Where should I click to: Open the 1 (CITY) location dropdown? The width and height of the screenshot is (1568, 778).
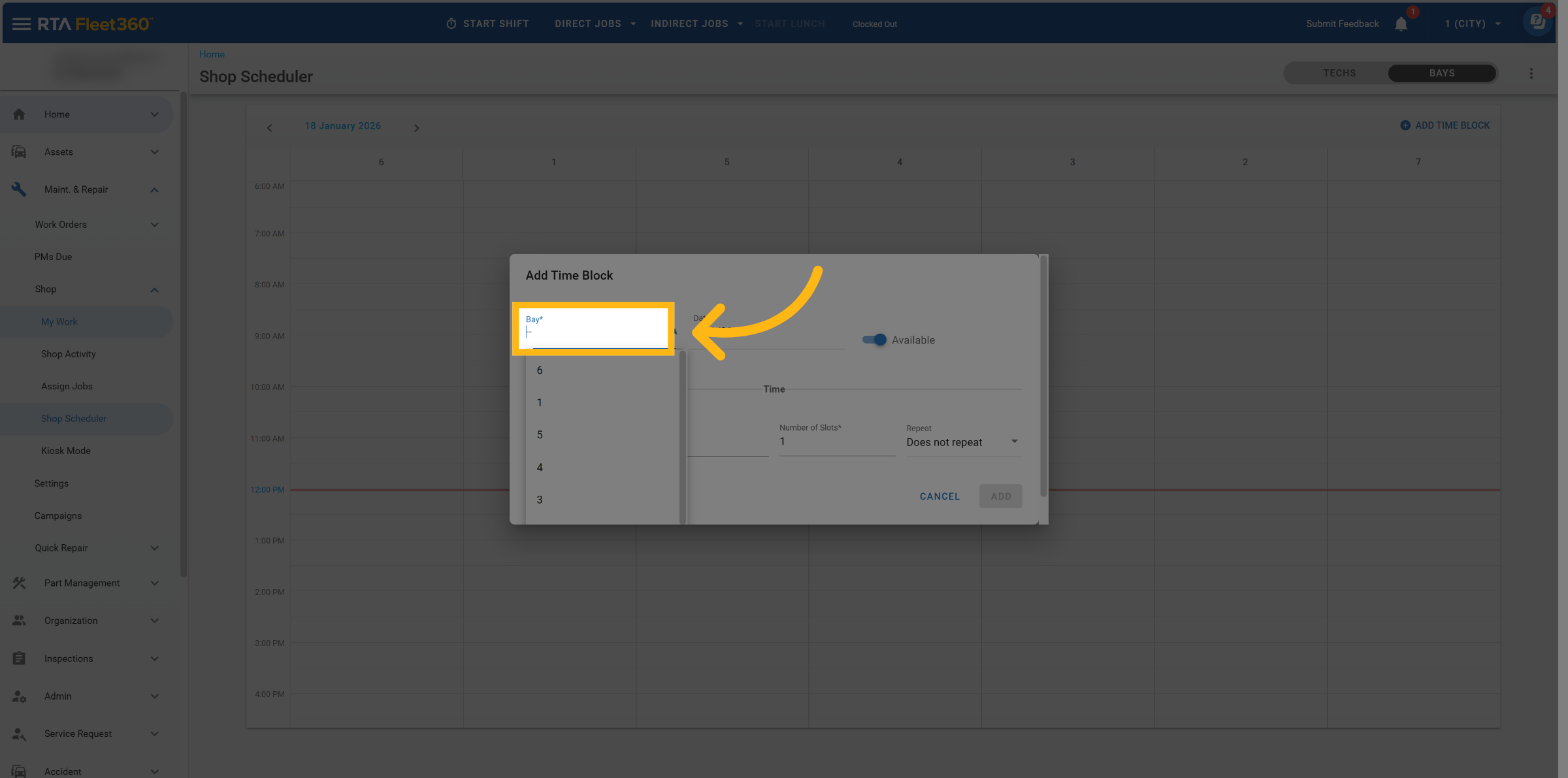pyautogui.click(x=1472, y=24)
